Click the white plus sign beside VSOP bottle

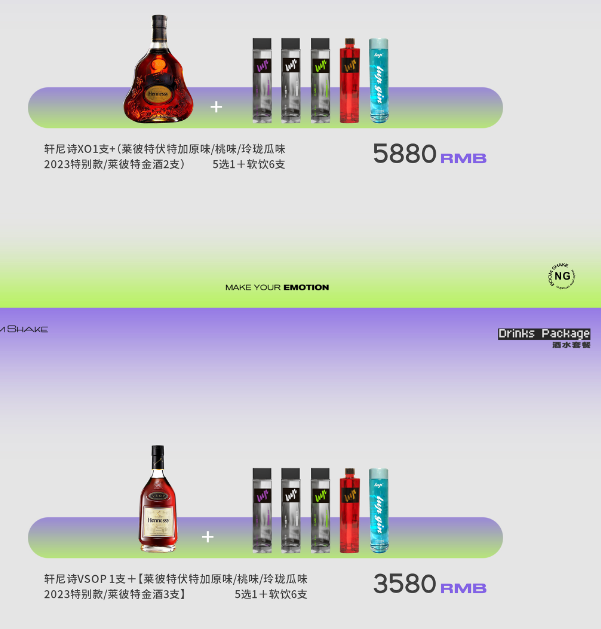[x=207, y=537]
